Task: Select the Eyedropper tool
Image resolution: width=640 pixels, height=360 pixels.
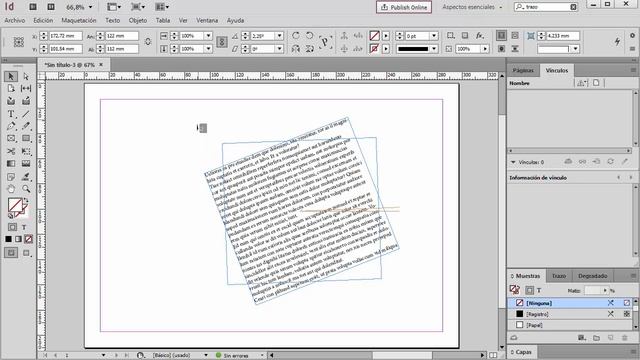Action: click(x=26, y=177)
